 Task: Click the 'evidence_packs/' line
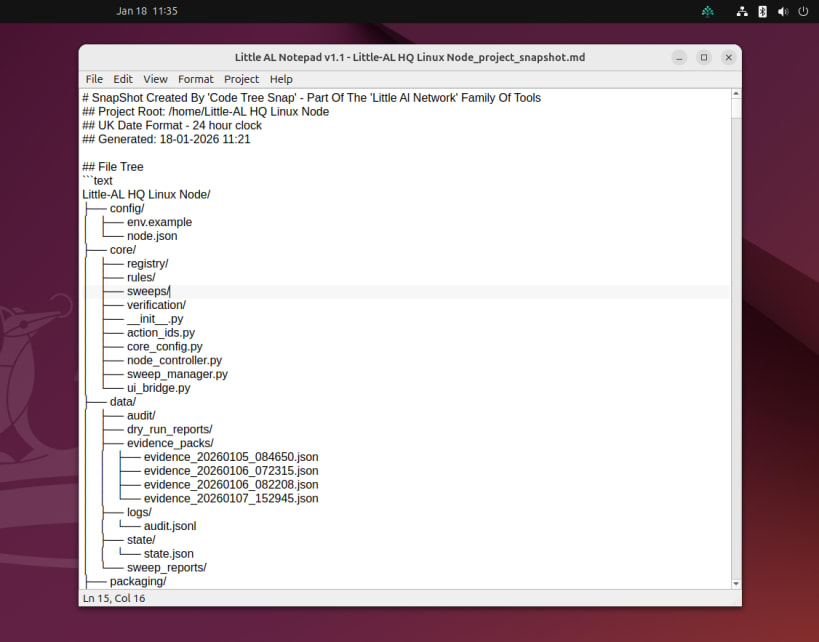[170, 443]
